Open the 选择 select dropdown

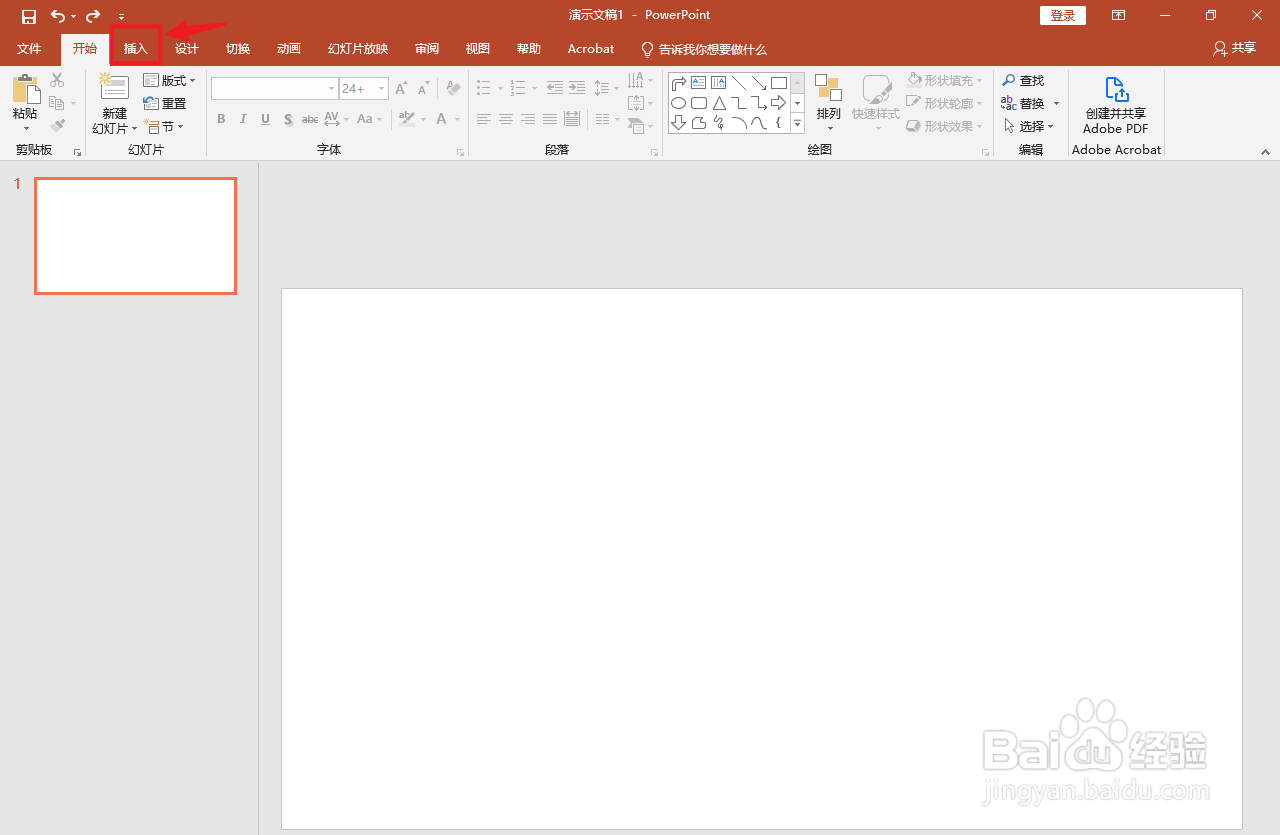tap(1029, 126)
